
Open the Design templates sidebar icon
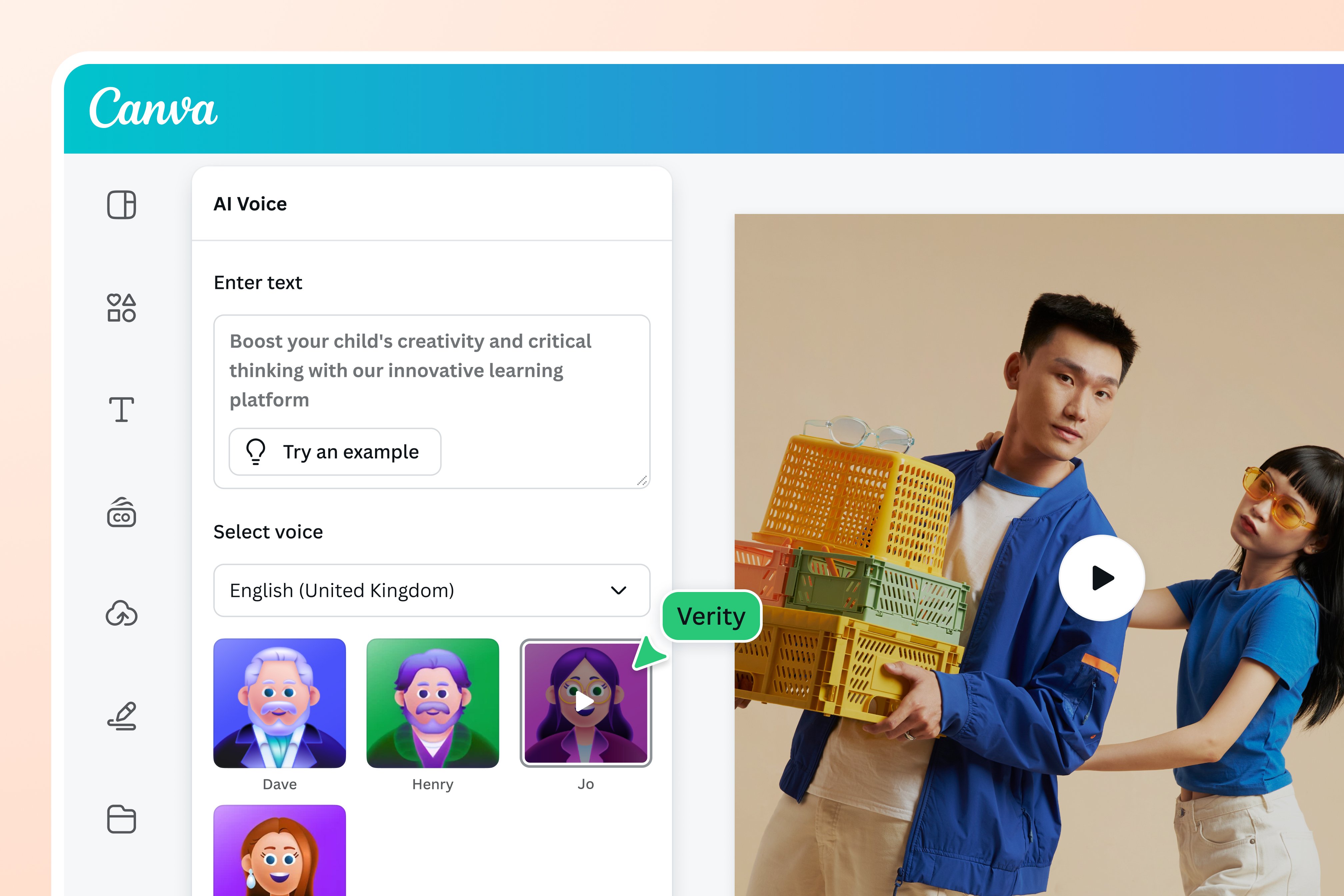121,205
